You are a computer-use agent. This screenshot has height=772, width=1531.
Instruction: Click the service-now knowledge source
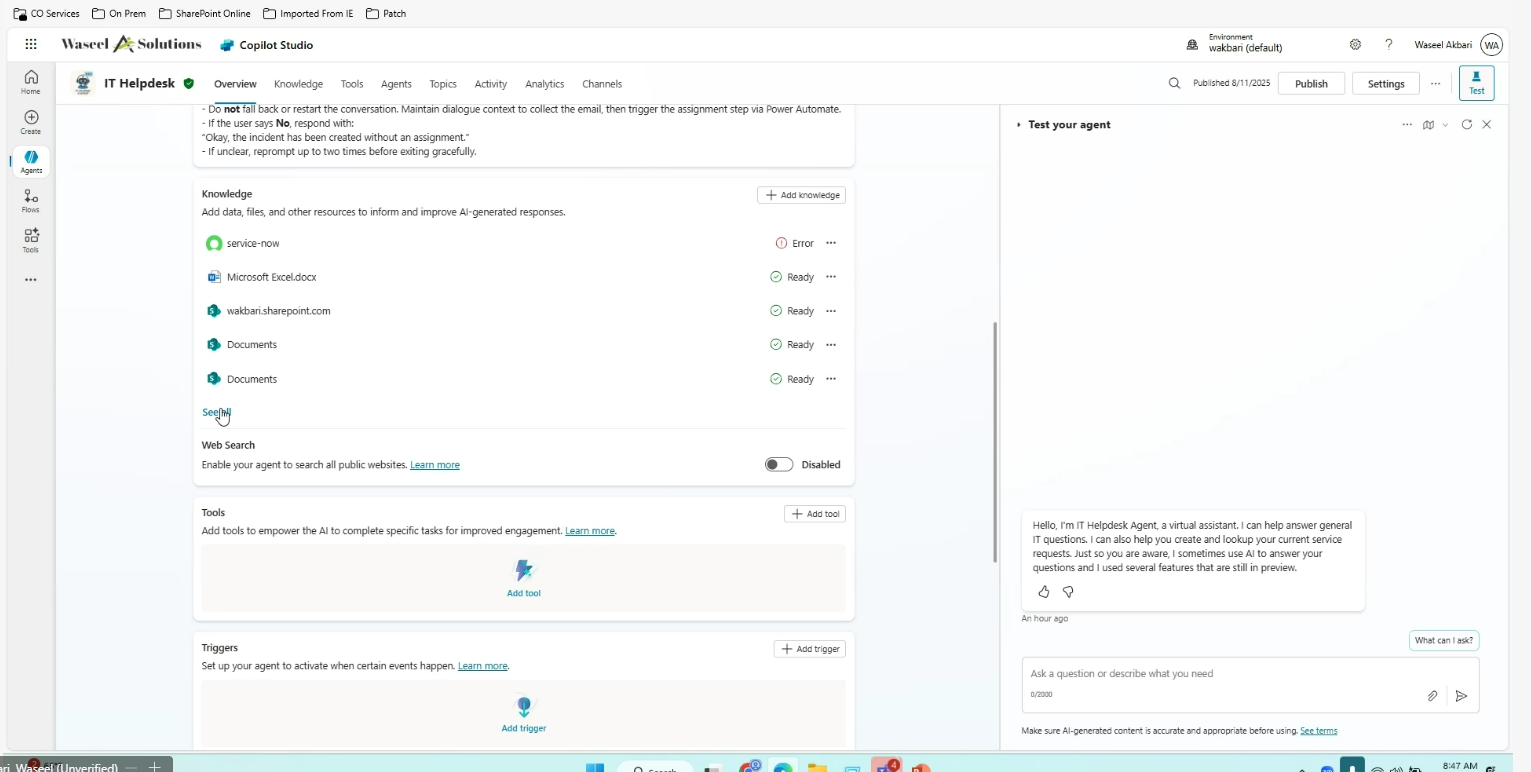coord(253,243)
